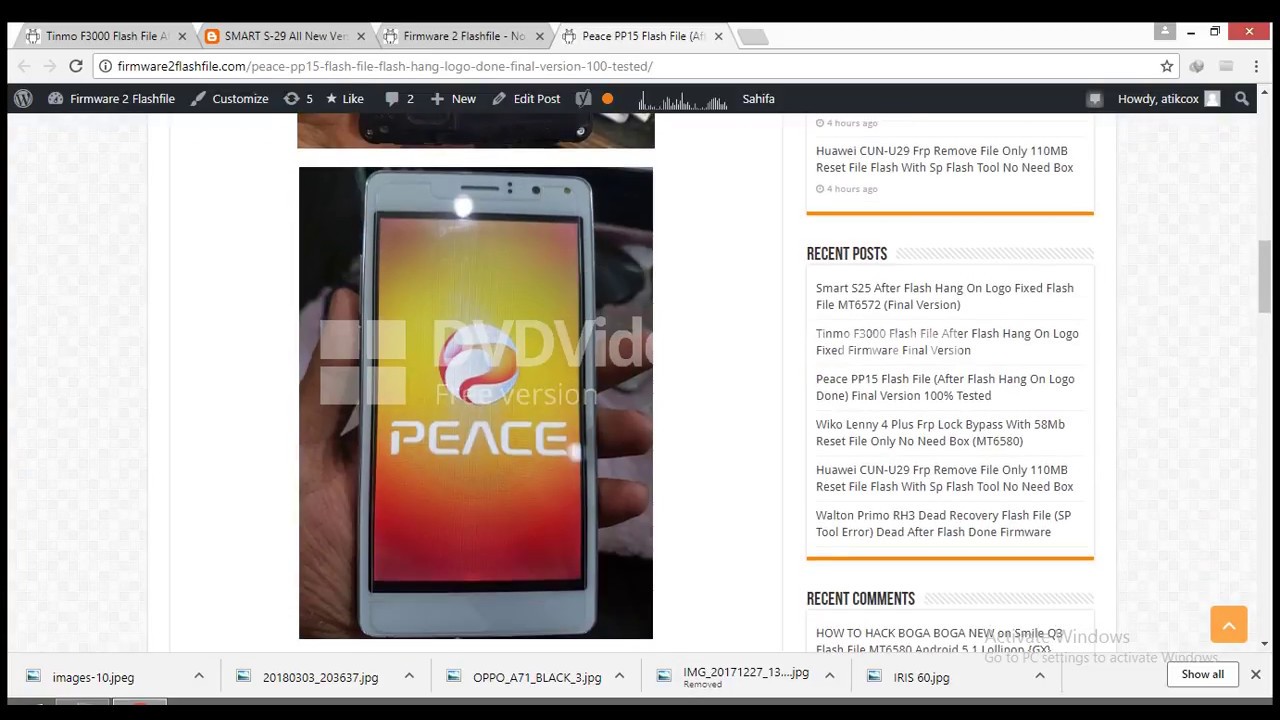
Task: Click the site info icon in the address bar
Action: pyautogui.click(x=105, y=66)
